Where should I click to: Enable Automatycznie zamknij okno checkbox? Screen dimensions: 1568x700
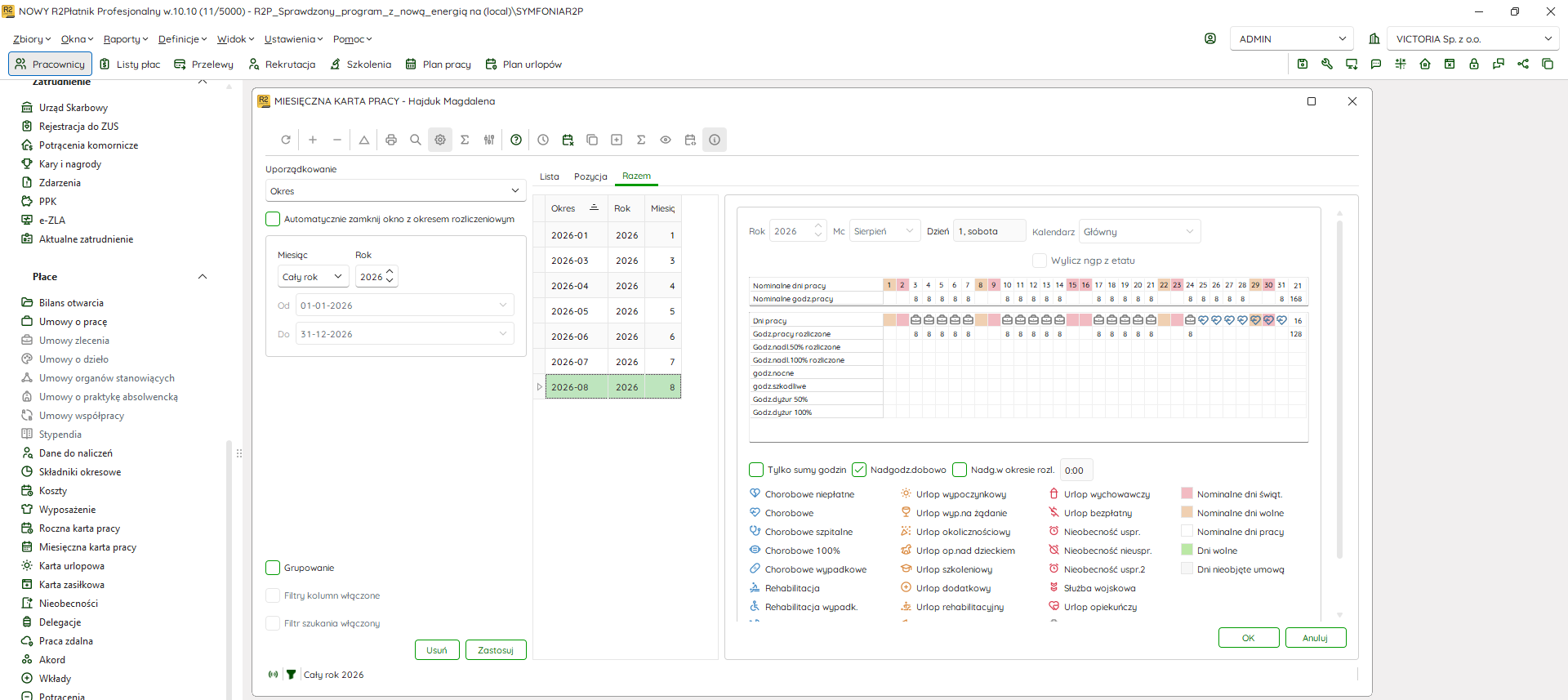(x=273, y=219)
